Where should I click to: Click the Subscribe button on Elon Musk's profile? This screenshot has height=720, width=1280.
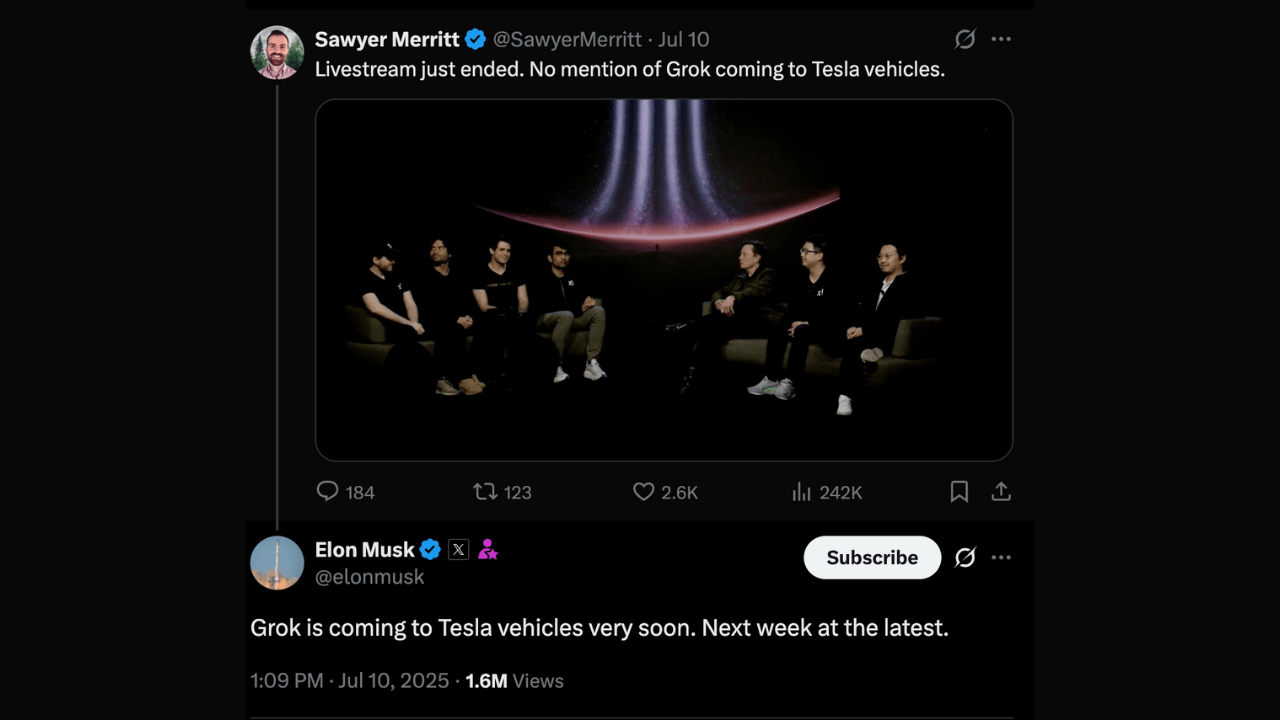[x=872, y=557]
